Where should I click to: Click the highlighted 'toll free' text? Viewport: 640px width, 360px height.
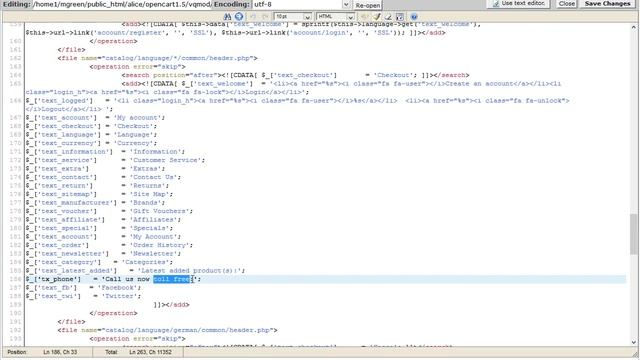(171, 279)
